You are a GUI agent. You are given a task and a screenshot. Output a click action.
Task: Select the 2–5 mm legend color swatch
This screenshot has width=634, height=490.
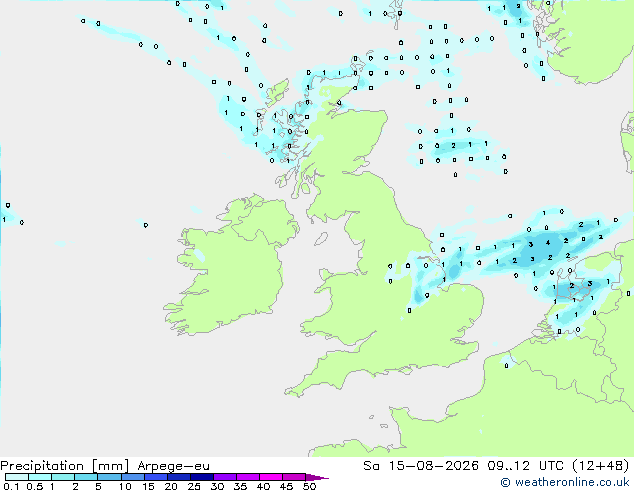point(86,477)
